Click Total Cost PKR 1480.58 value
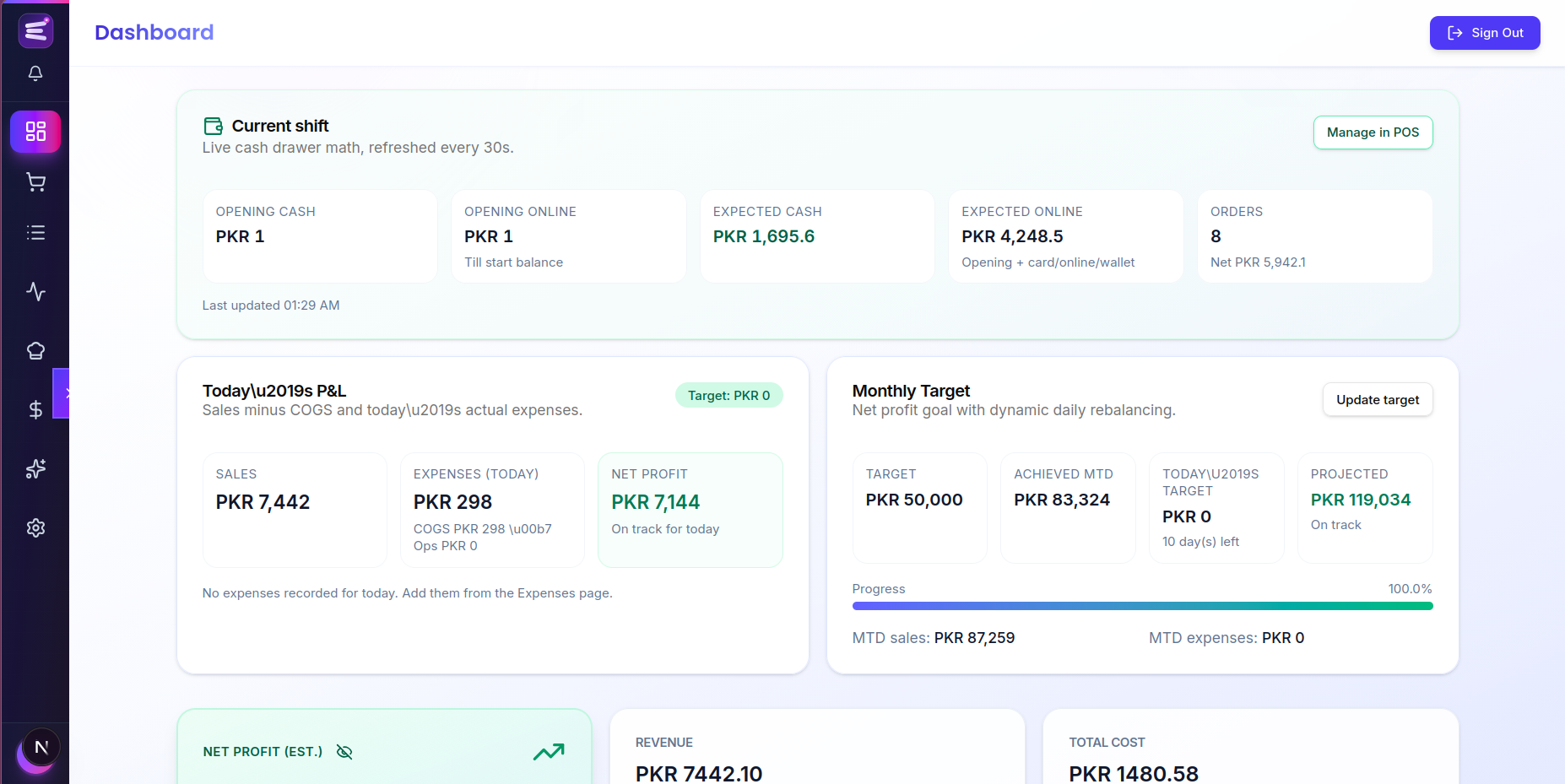1565x784 pixels. coord(1134,773)
